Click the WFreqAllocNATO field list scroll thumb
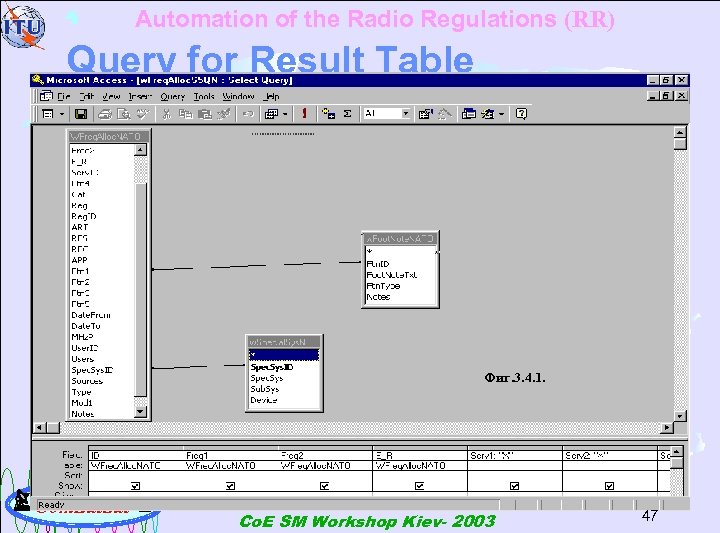 pos(141,289)
